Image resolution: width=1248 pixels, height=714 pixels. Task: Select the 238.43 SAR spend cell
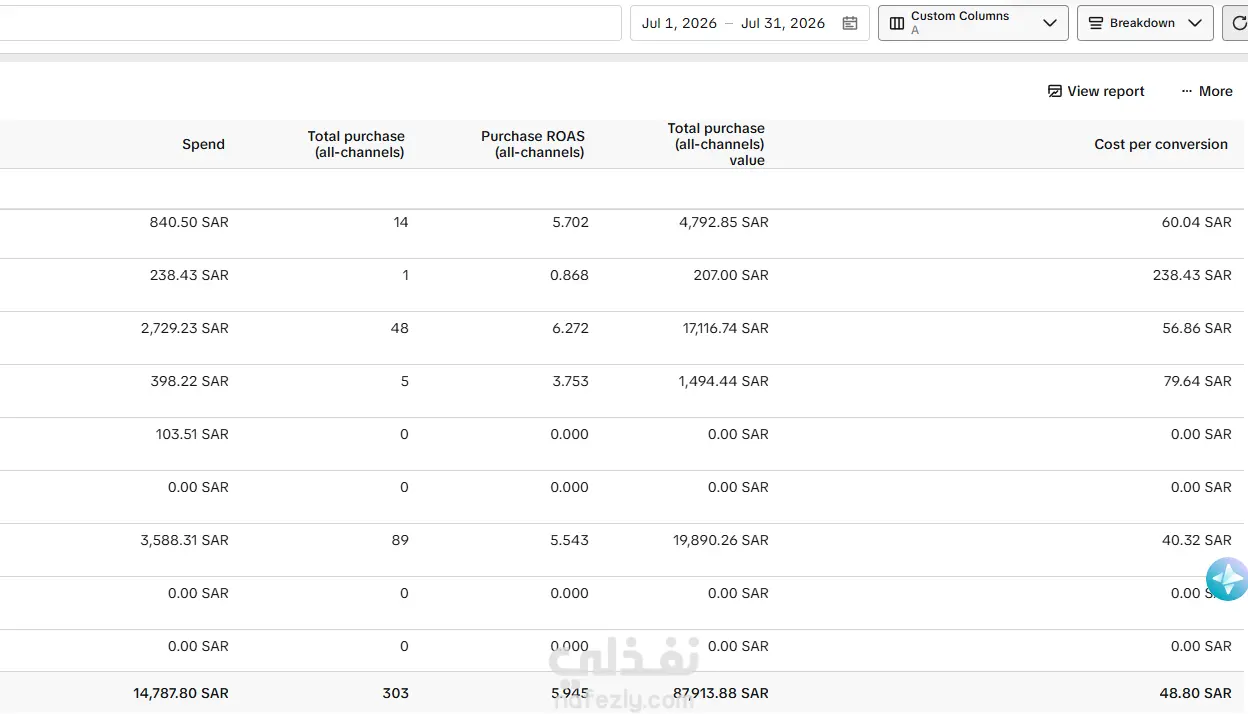[x=189, y=275]
